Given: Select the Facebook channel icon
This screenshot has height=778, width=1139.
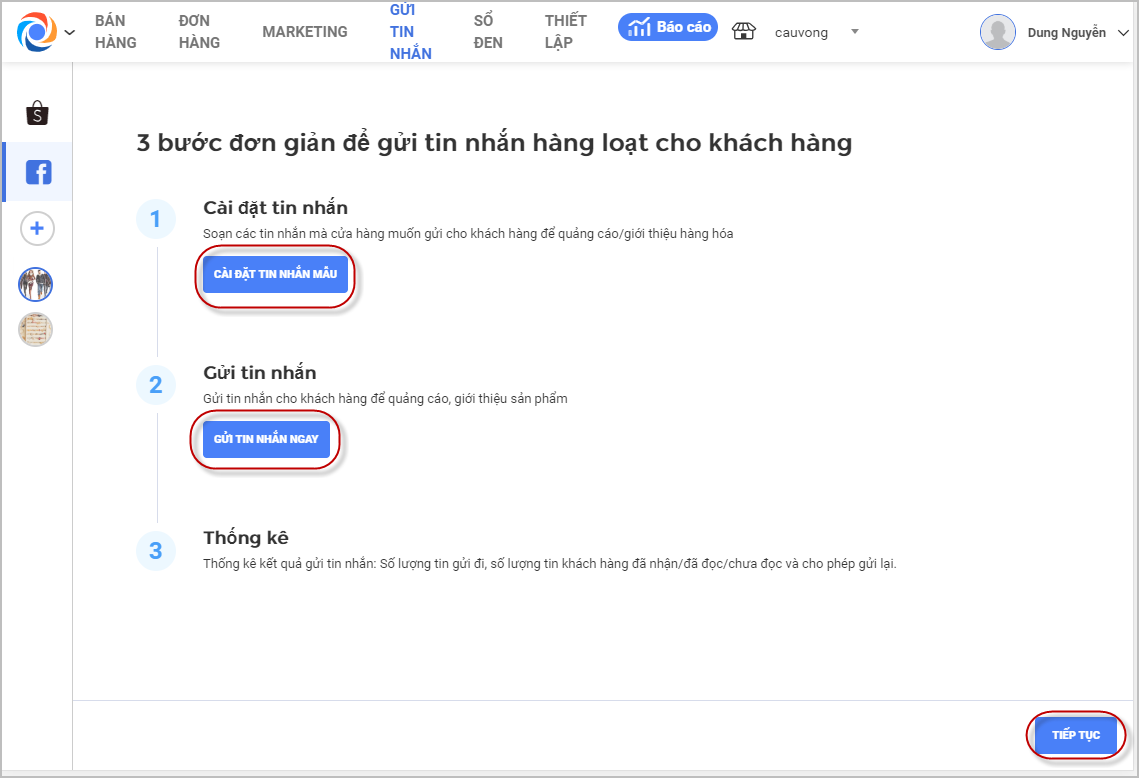Looking at the screenshot, I should (38, 172).
